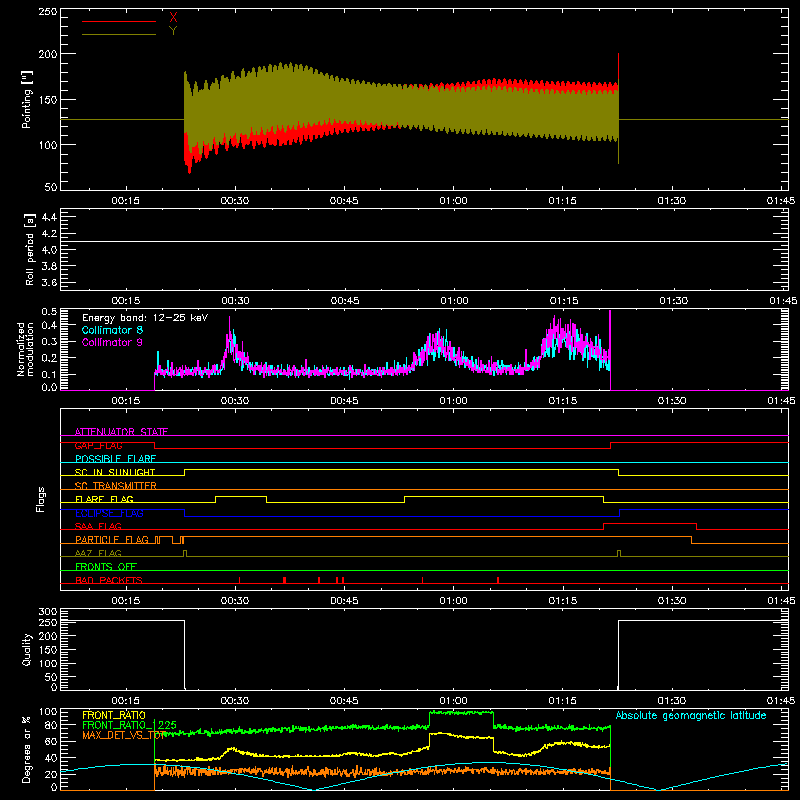Click the Pointing axis label
This screenshot has width=800, height=800.
coord(27,99)
